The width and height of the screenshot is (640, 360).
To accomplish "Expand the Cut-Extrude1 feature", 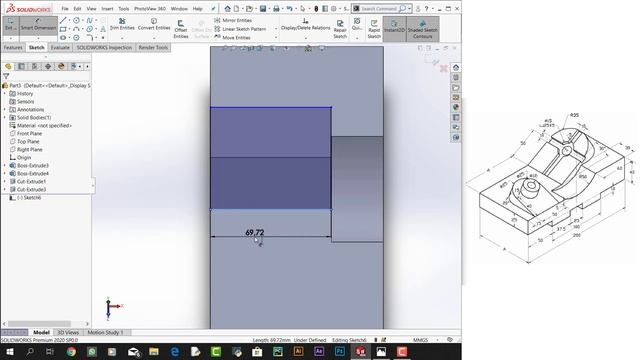I will [5, 181].
